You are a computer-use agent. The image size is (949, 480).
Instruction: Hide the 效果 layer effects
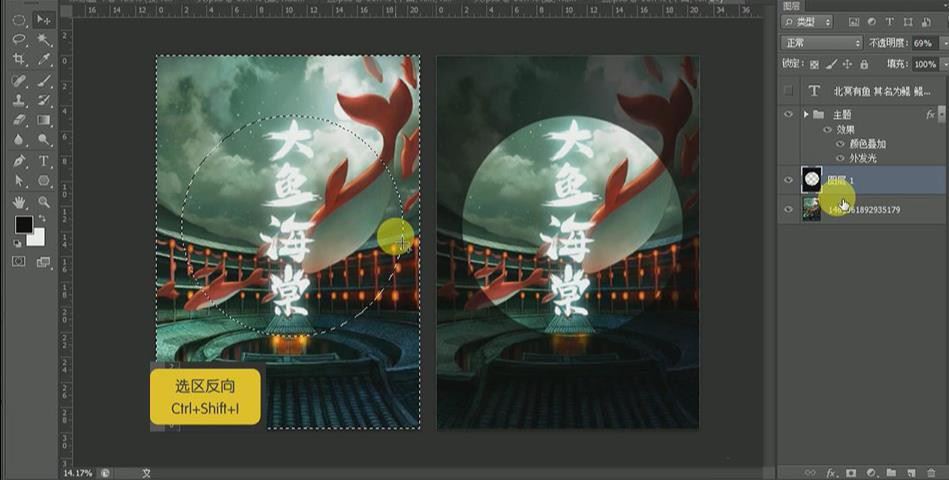point(827,130)
